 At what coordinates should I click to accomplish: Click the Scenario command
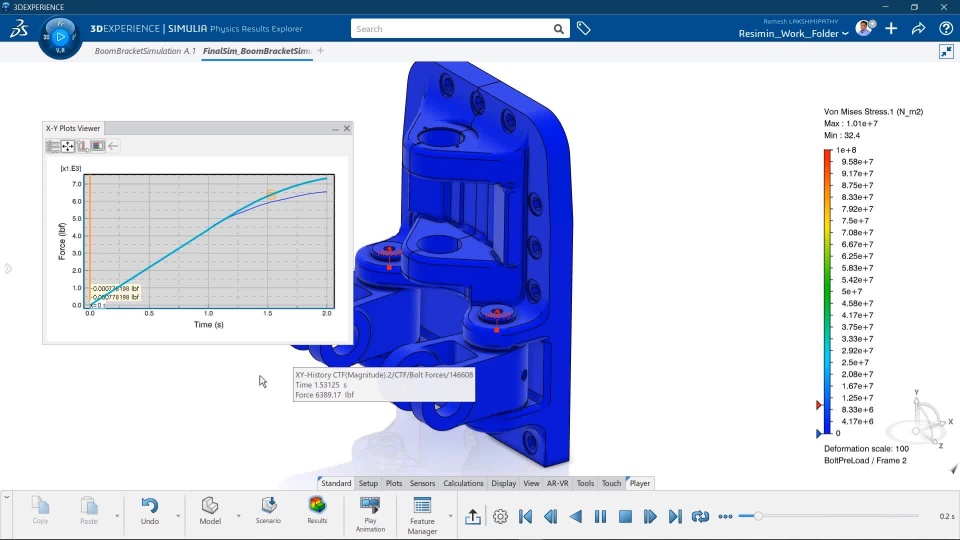coord(268,511)
